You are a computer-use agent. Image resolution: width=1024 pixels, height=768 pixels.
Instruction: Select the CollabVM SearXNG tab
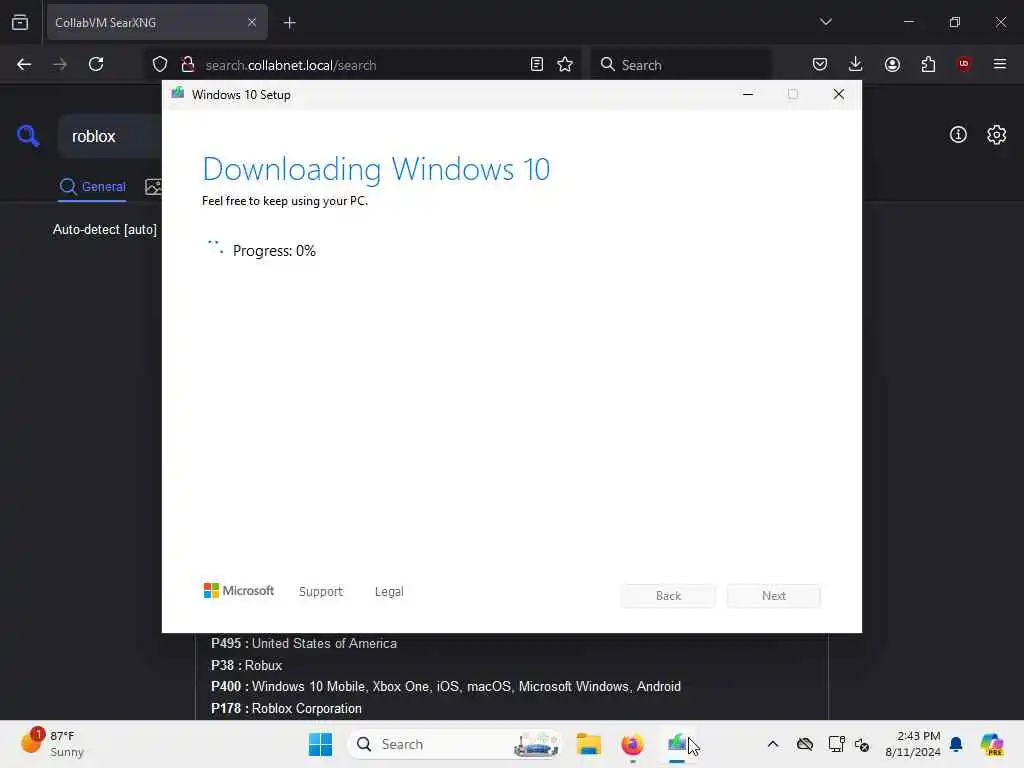click(x=157, y=23)
